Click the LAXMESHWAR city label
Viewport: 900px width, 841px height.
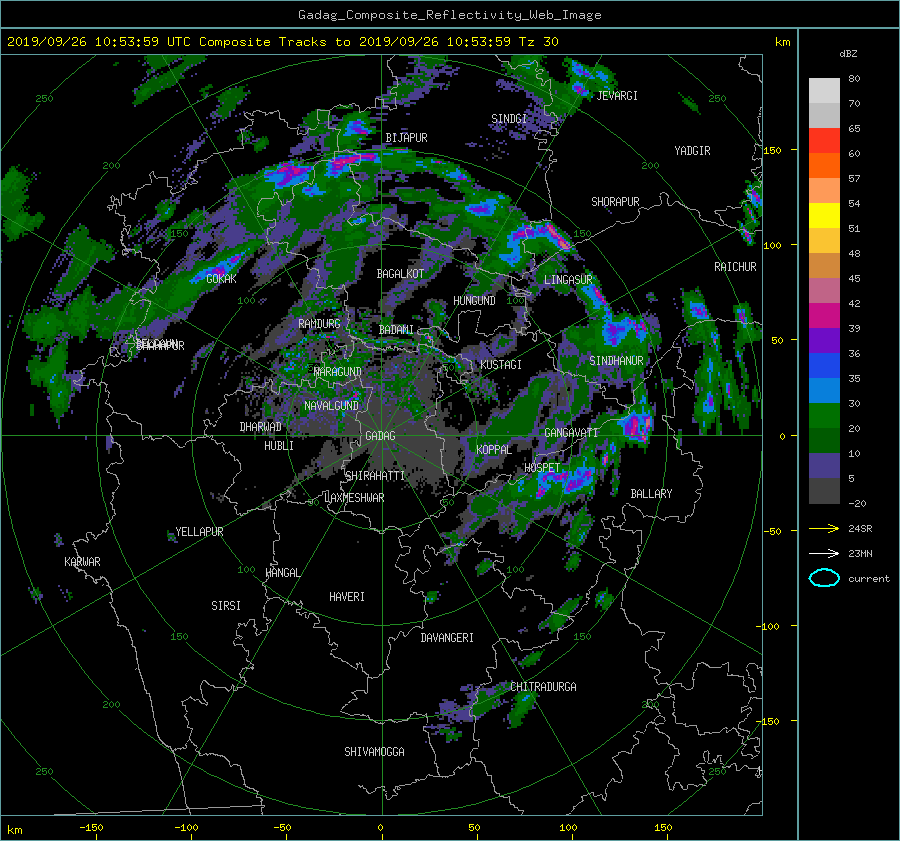(354, 498)
